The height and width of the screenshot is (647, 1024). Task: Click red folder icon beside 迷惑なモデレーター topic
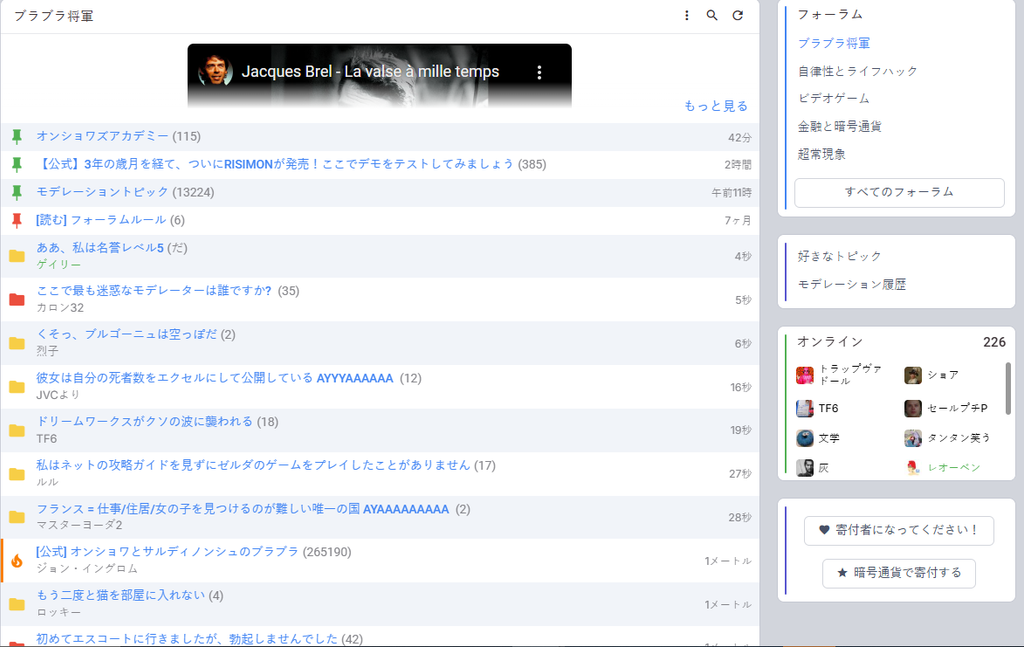point(17,300)
